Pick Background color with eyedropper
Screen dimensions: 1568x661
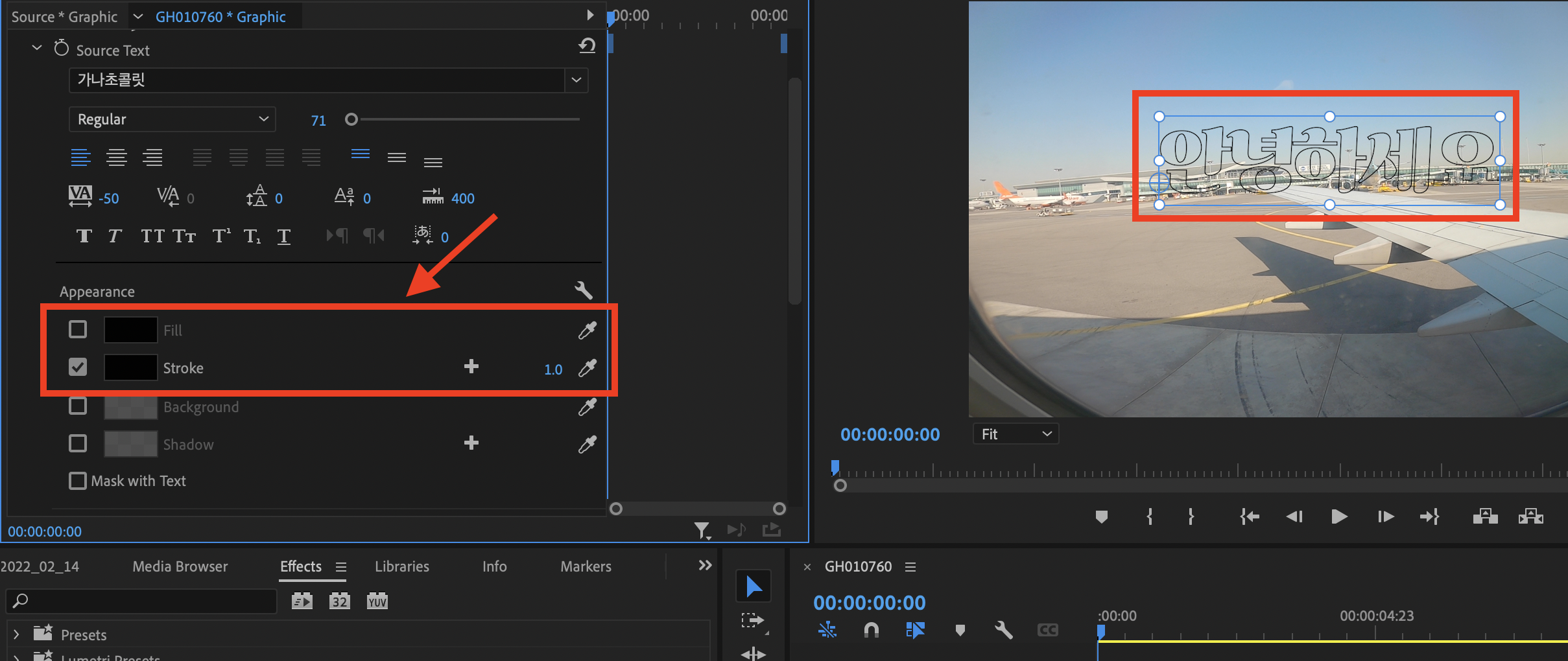(x=587, y=407)
